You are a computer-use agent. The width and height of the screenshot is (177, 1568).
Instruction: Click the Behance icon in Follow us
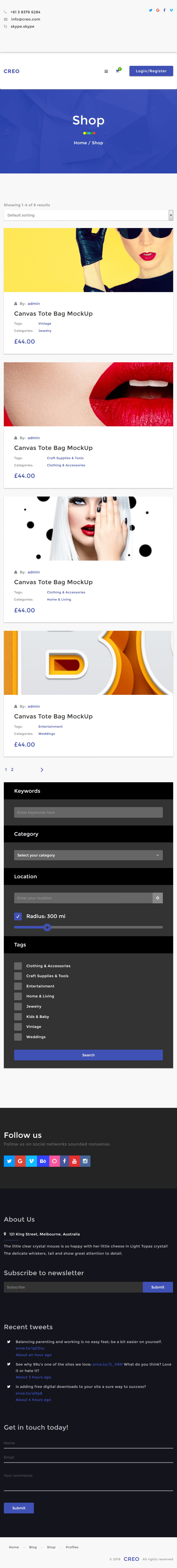pyautogui.click(x=42, y=1161)
